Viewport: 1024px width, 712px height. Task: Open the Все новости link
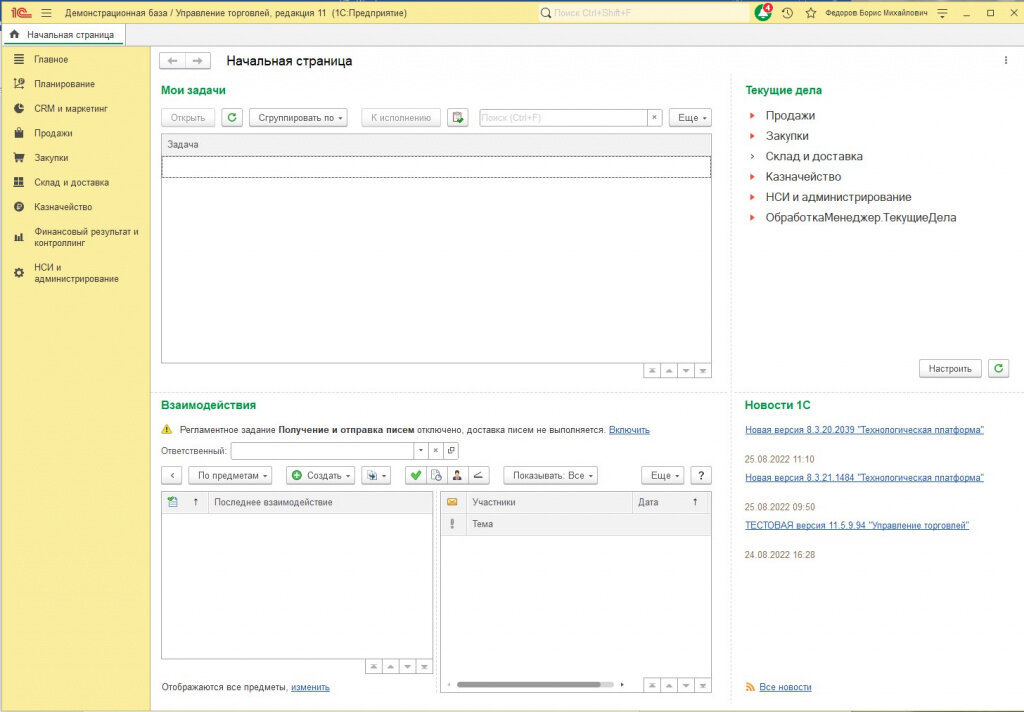pyautogui.click(x=785, y=687)
